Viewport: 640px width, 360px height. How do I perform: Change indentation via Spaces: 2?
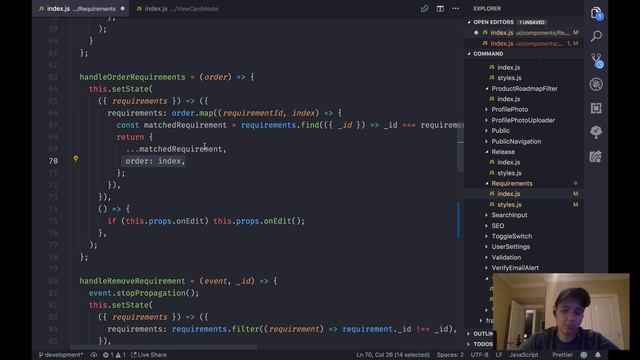coord(450,355)
